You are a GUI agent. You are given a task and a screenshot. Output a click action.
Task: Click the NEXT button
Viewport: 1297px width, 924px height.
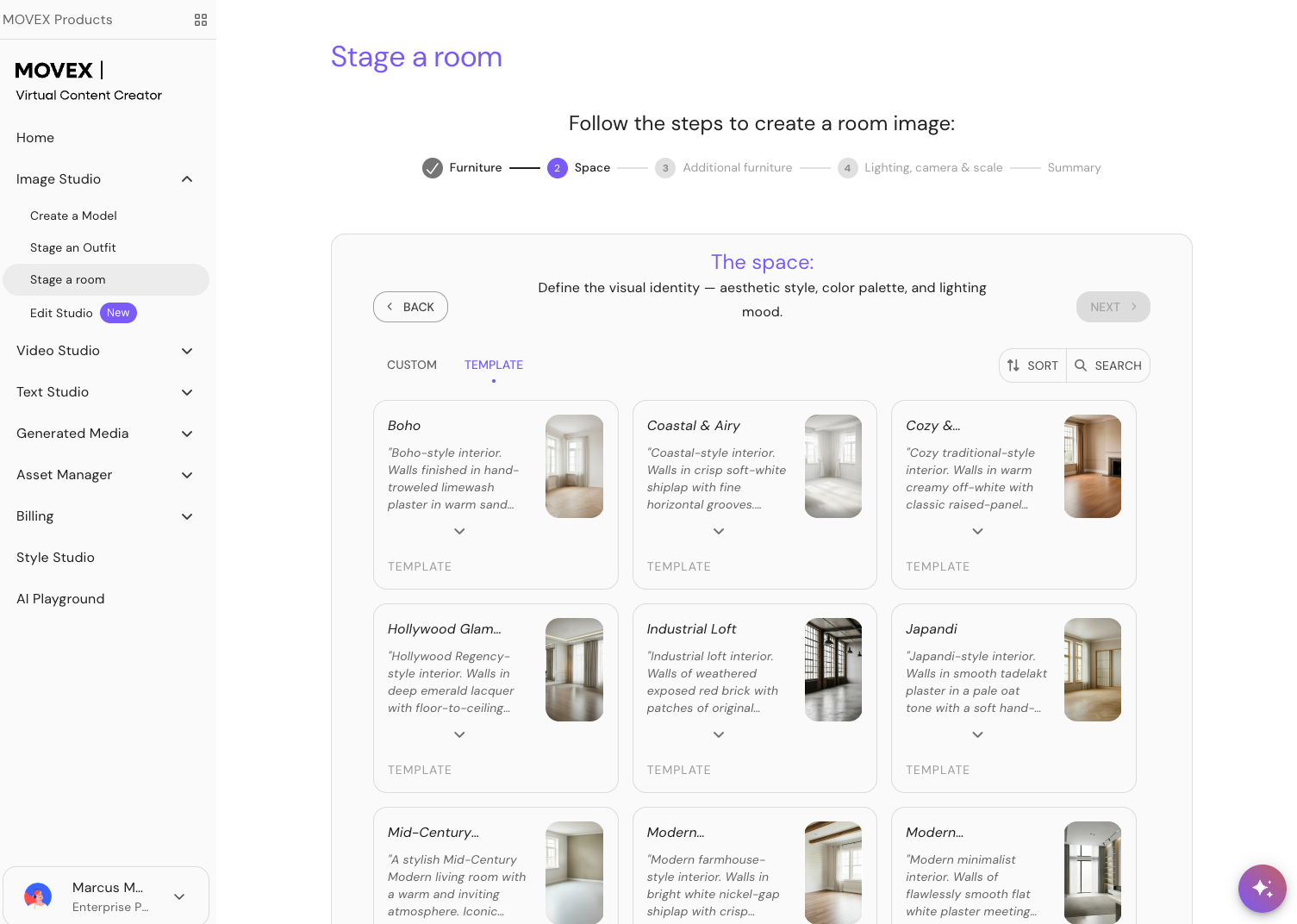click(x=1113, y=307)
